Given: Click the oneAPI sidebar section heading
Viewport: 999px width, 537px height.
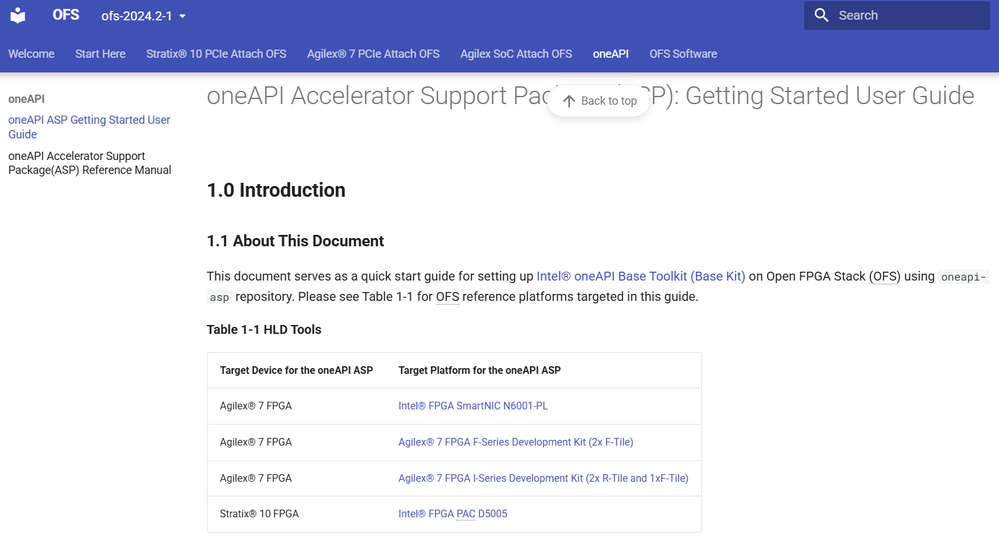Looking at the screenshot, I should click(x=26, y=99).
